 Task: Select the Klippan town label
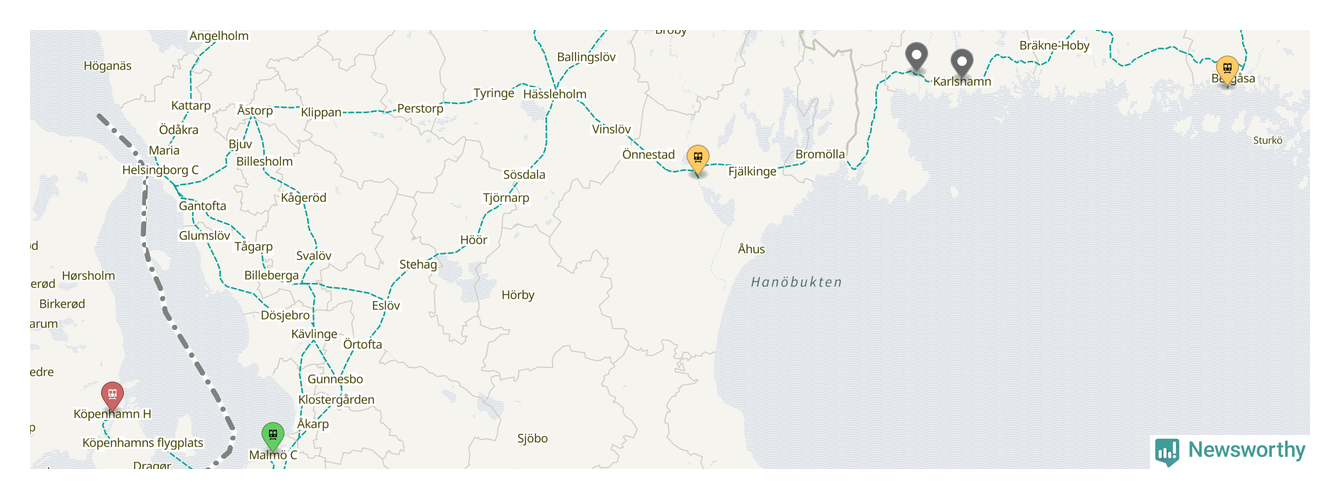(x=321, y=113)
